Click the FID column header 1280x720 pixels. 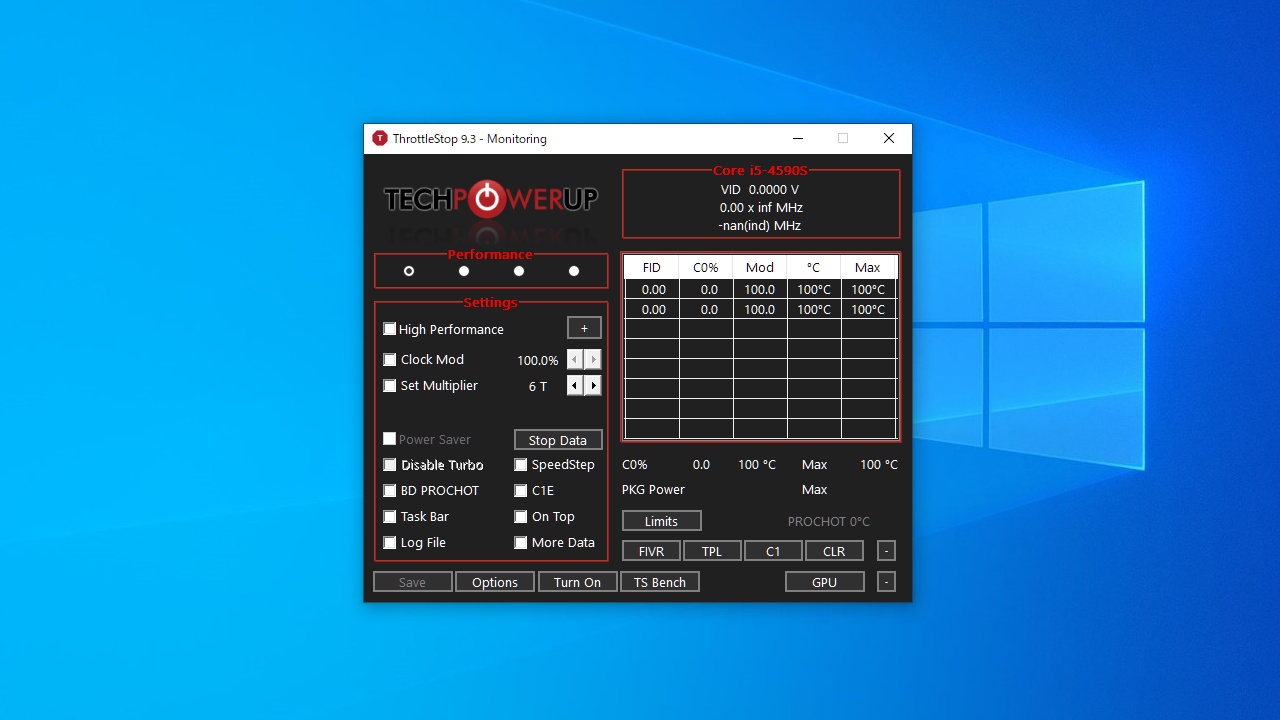pyautogui.click(x=652, y=267)
